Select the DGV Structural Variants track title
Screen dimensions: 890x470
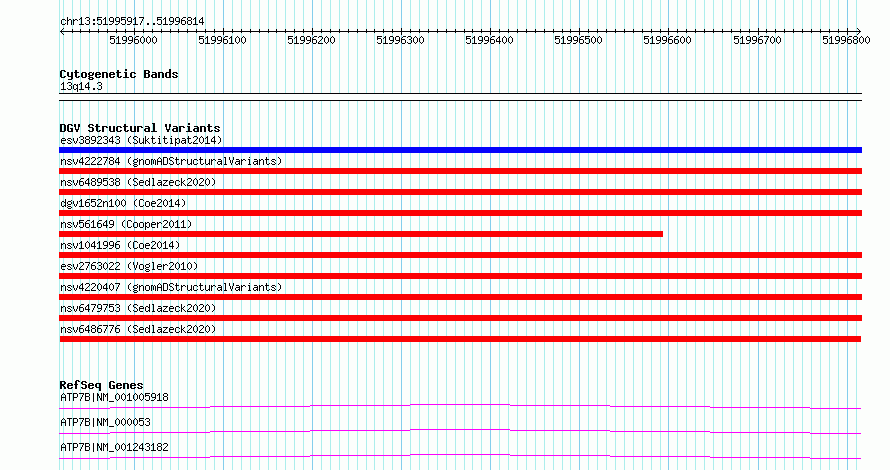[140, 128]
